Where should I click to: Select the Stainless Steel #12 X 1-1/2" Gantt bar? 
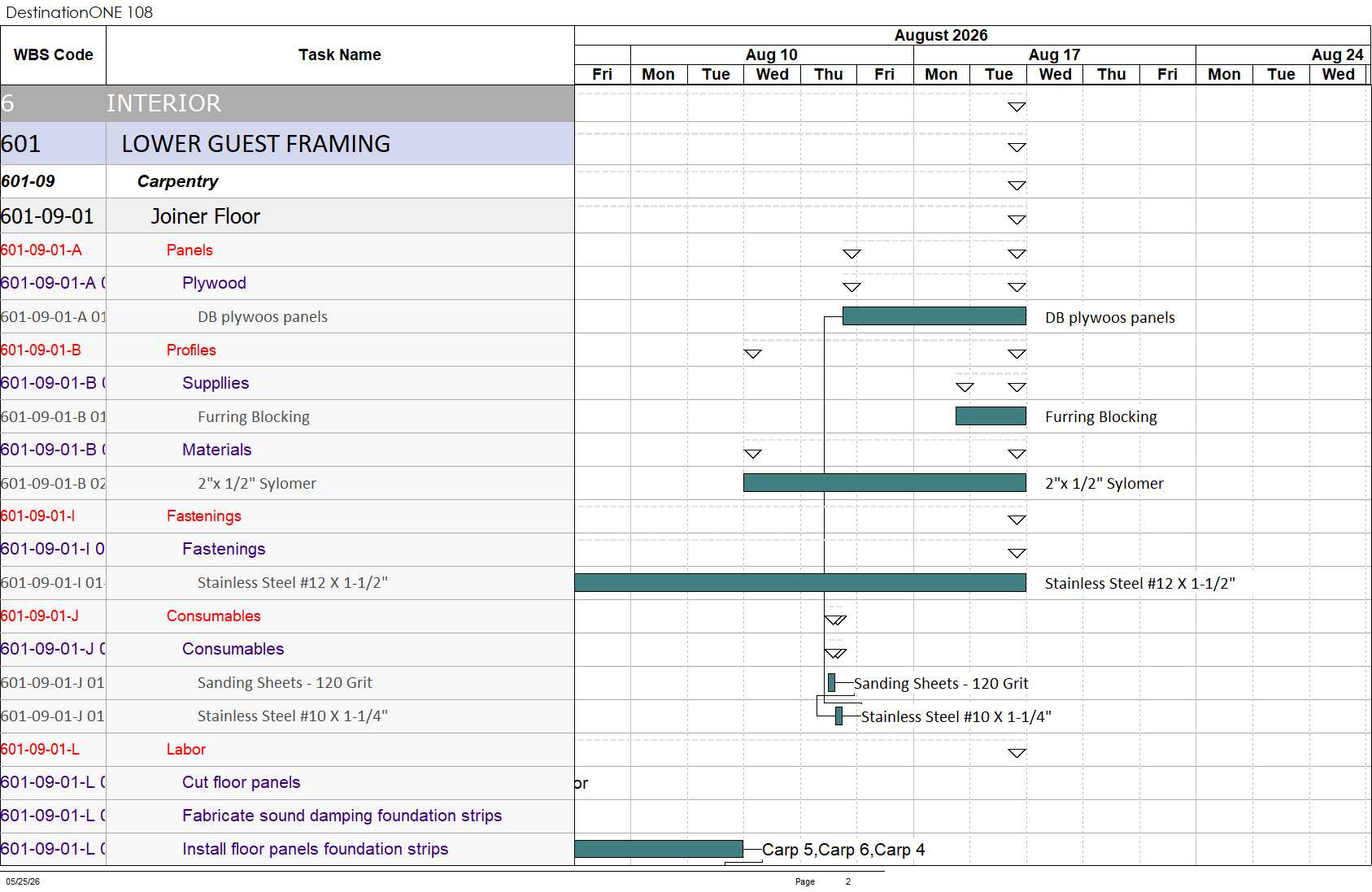tap(800, 583)
